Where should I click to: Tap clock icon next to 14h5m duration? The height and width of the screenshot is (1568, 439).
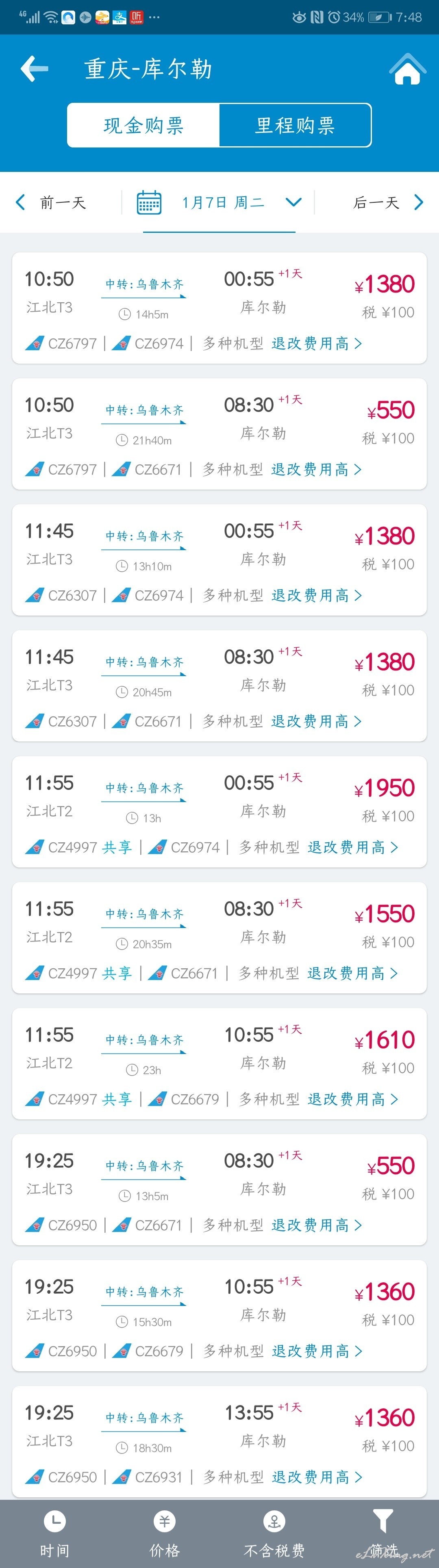click(124, 314)
